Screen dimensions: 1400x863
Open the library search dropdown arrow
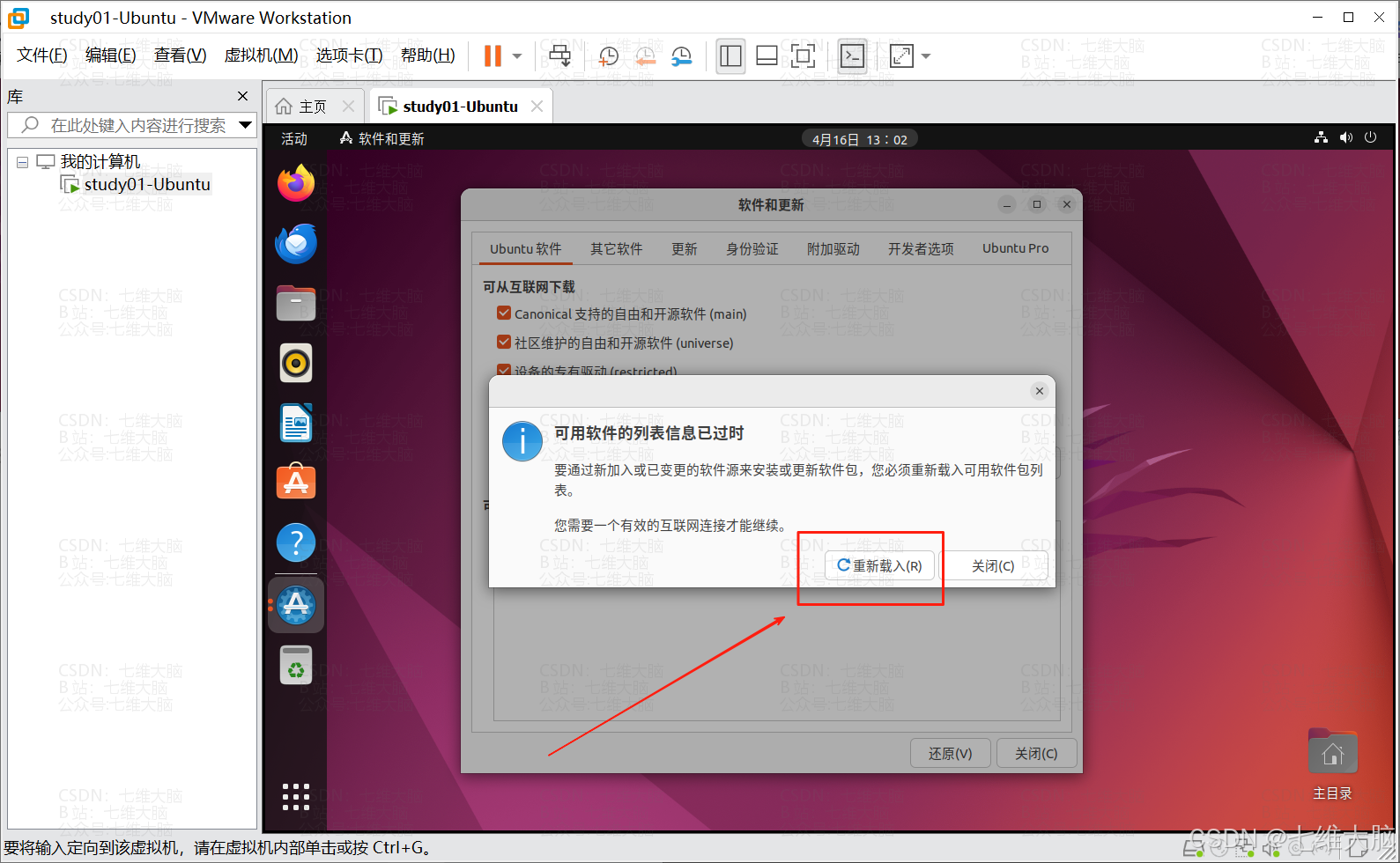(x=246, y=125)
